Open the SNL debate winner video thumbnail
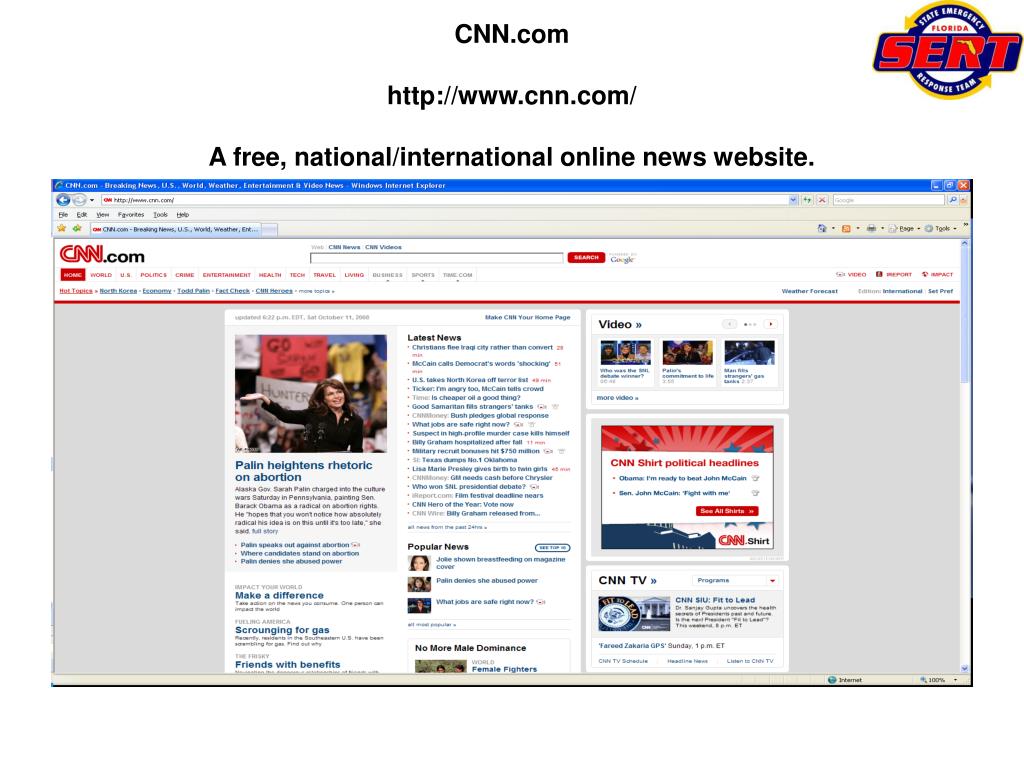 [626, 353]
